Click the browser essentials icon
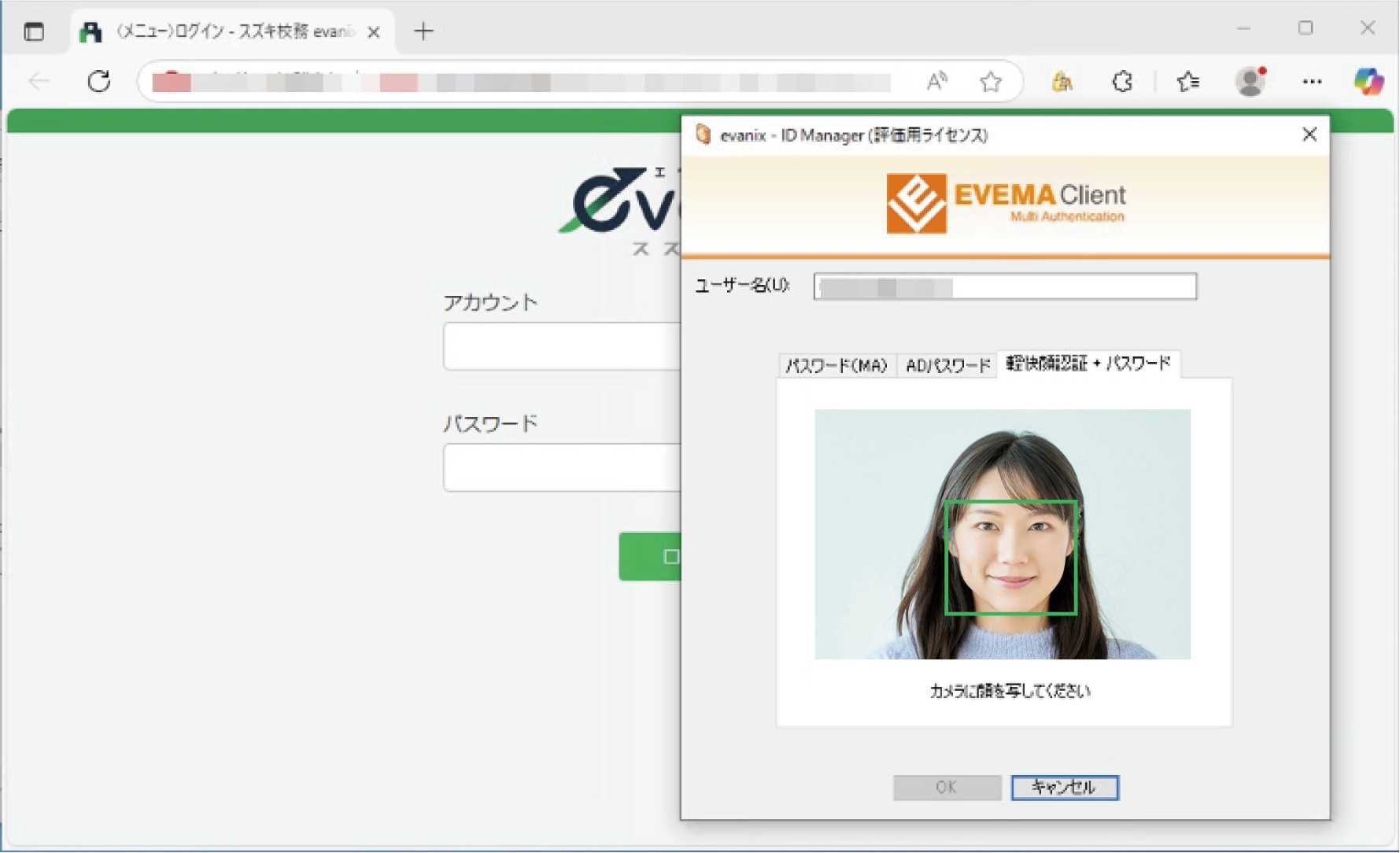Screen dimensions: 1400x853 tap(1121, 81)
